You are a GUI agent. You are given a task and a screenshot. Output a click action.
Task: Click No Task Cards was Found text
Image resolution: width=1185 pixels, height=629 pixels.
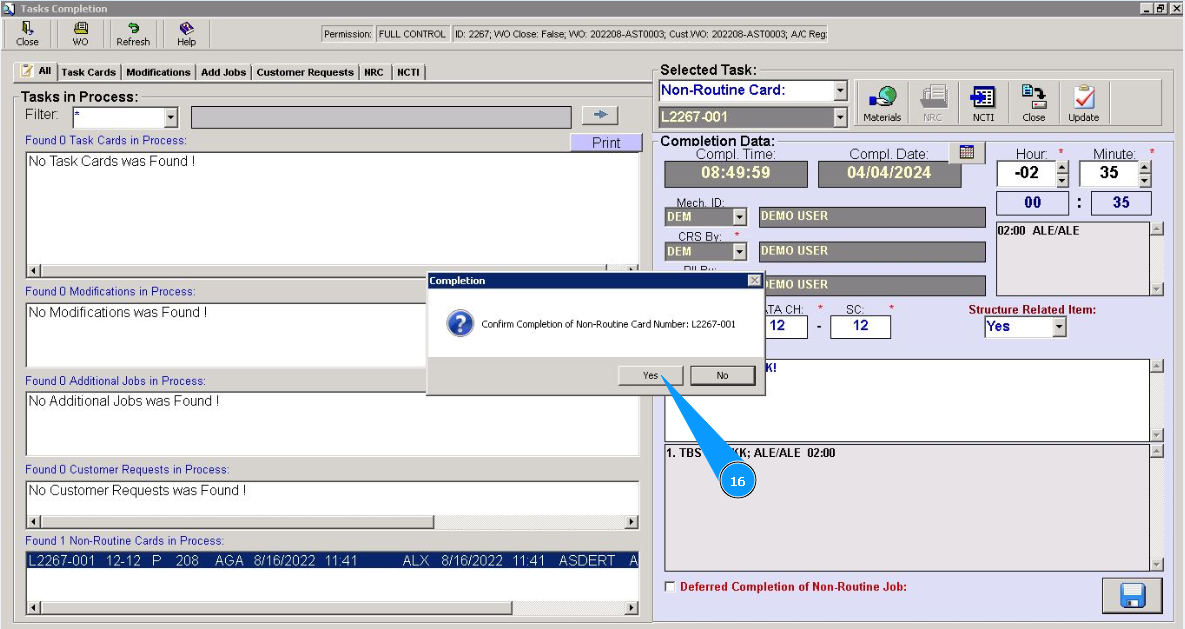[112, 161]
